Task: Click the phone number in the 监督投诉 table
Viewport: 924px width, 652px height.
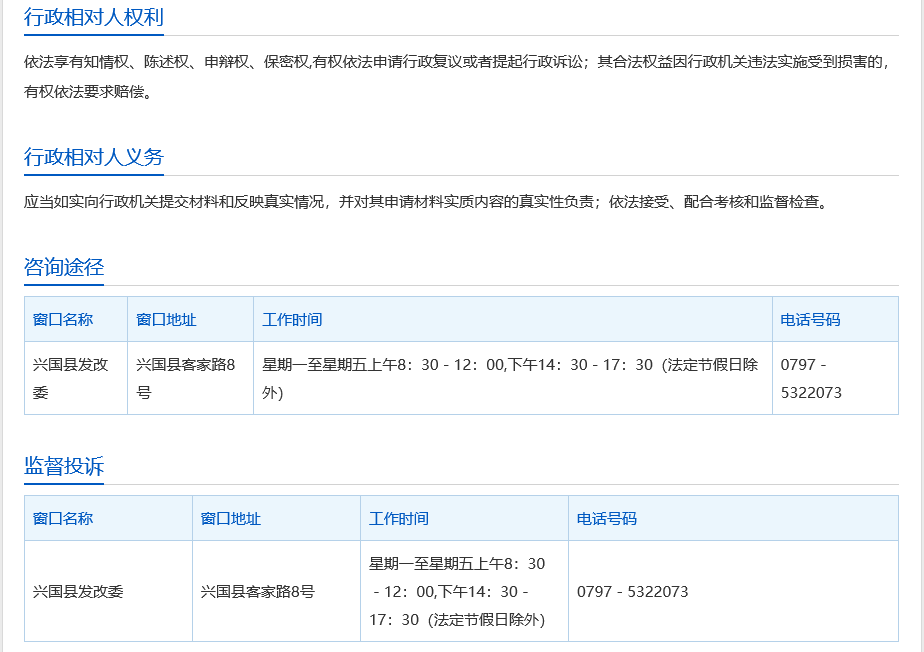Action: (x=632, y=591)
